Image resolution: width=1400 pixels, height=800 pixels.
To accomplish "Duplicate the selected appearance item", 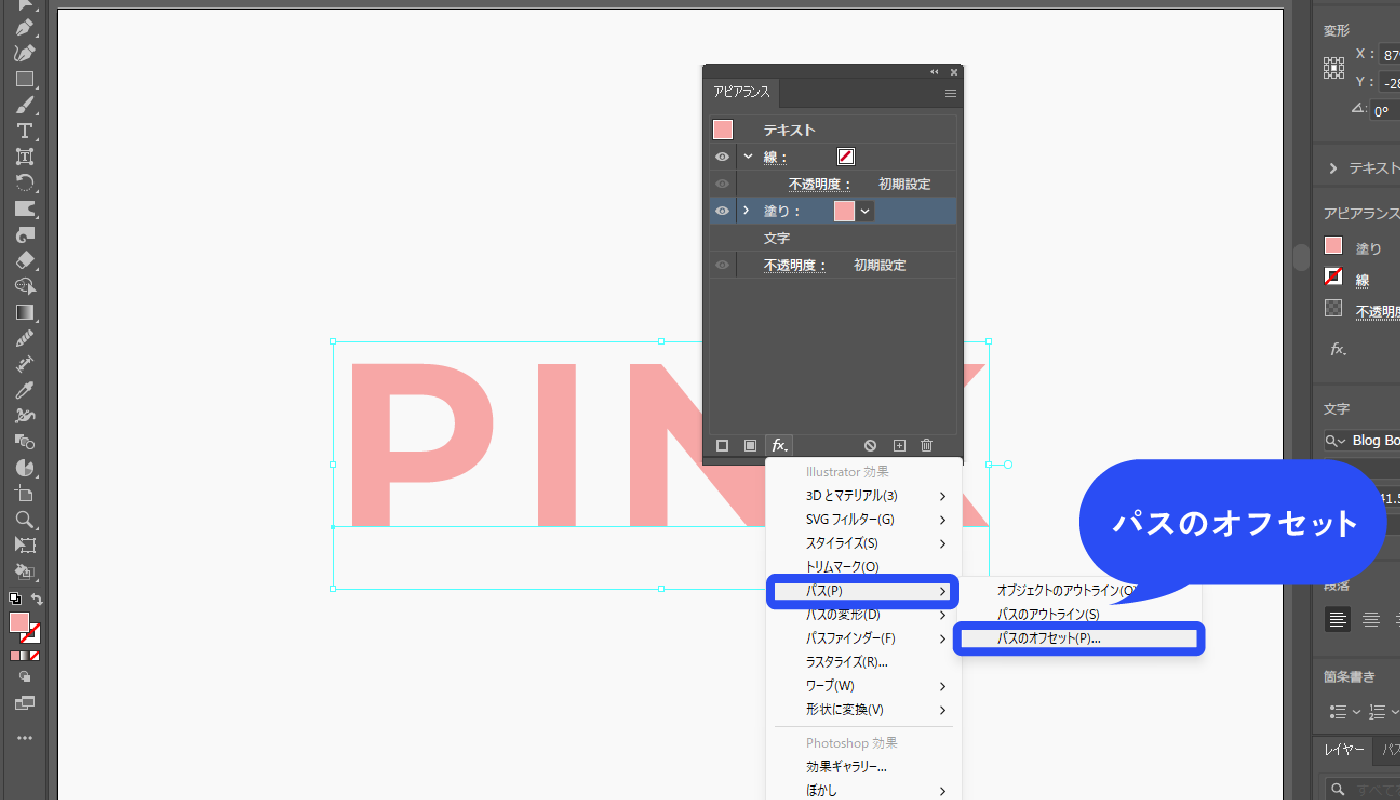I will pyautogui.click(x=899, y=446).
